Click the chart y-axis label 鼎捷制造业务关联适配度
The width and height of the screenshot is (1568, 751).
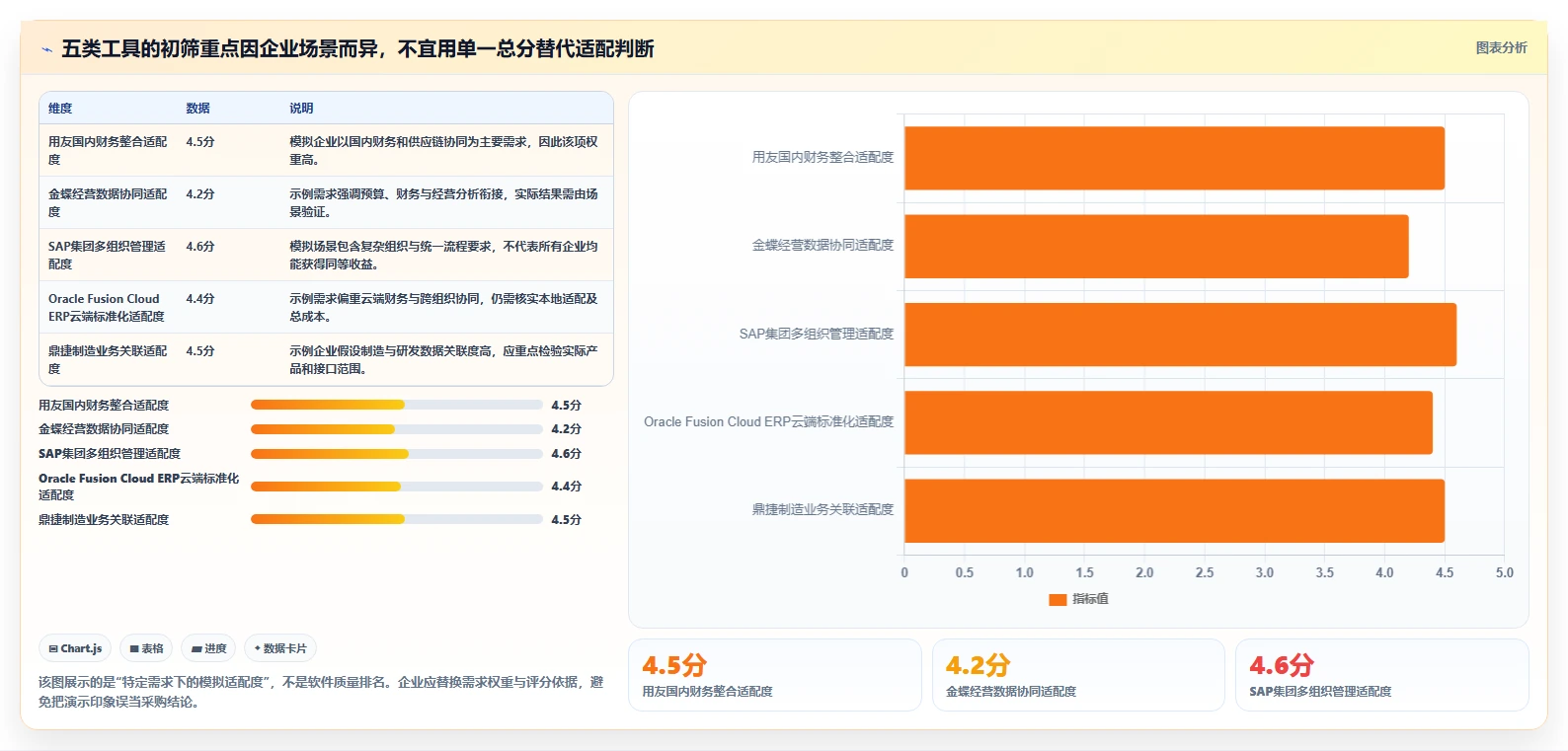tap(823, 510)
